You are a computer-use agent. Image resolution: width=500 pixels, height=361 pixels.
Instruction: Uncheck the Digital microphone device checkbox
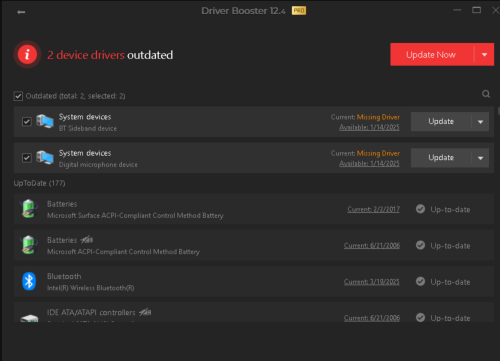coord(27,158)
